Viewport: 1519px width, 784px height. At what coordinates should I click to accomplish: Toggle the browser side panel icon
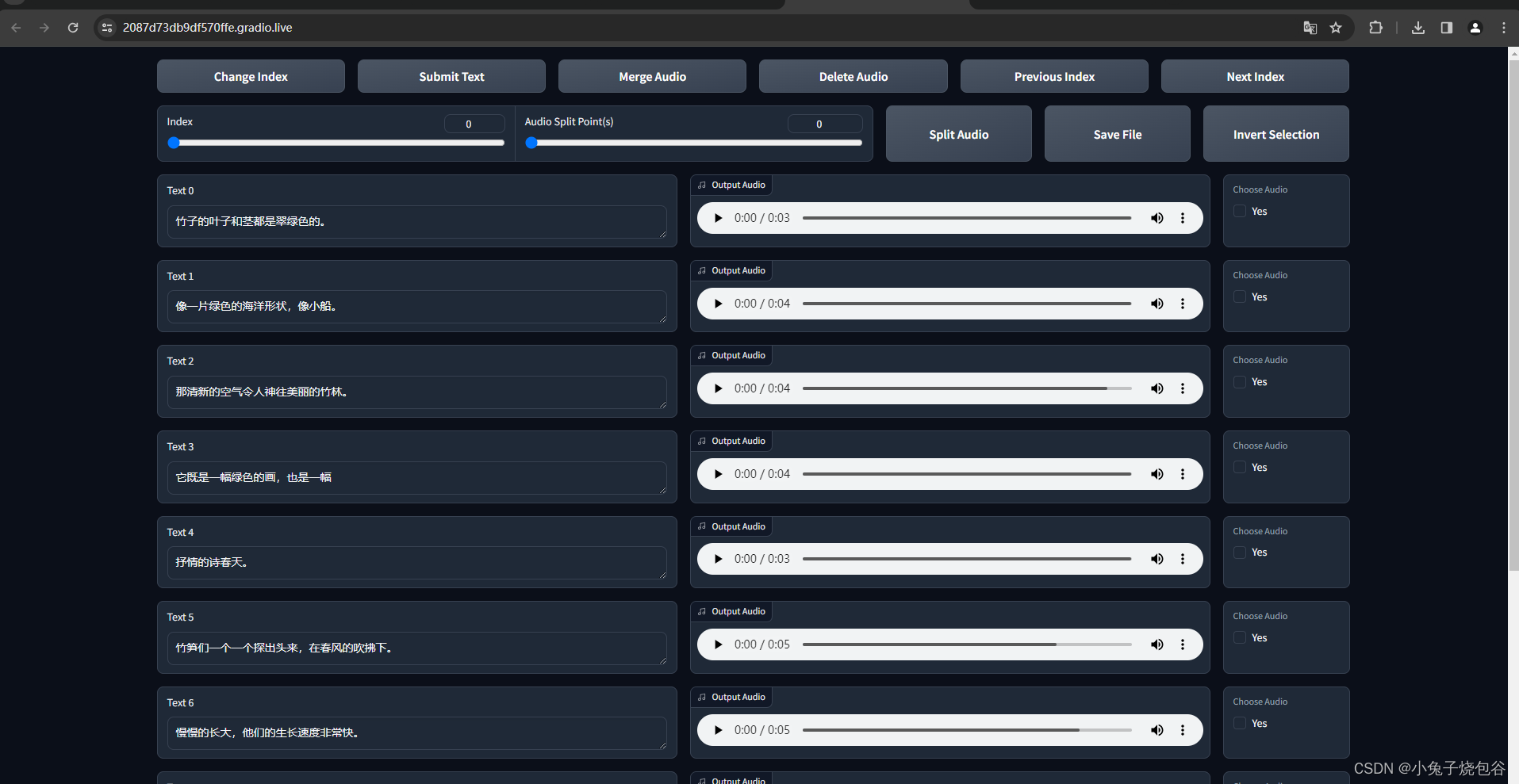click(x=1447, y=28)
